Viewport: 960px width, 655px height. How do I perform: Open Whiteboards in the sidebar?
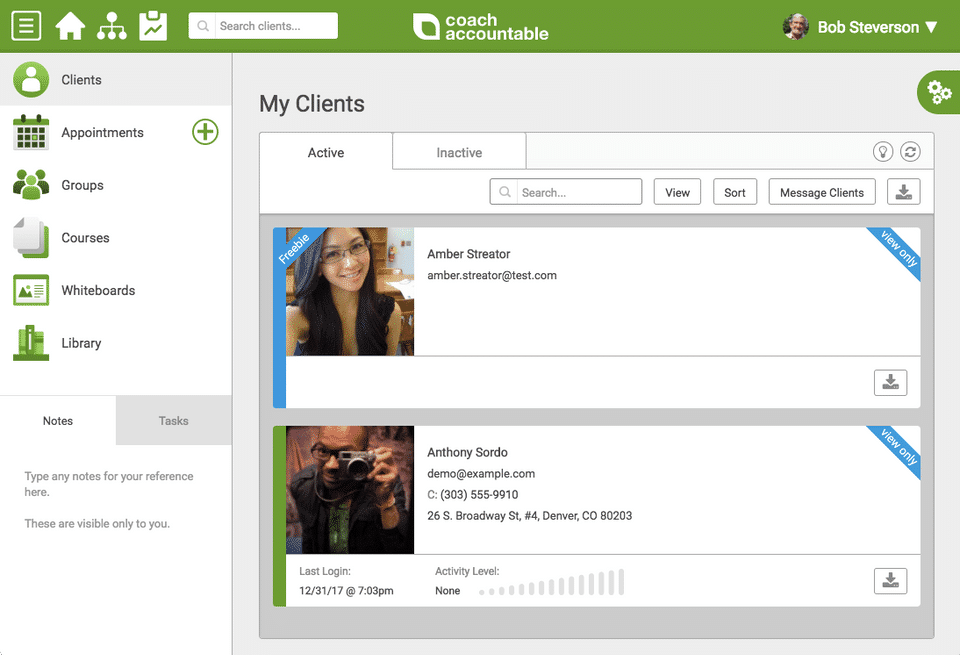pyautogui.click(x=116, y=290)
